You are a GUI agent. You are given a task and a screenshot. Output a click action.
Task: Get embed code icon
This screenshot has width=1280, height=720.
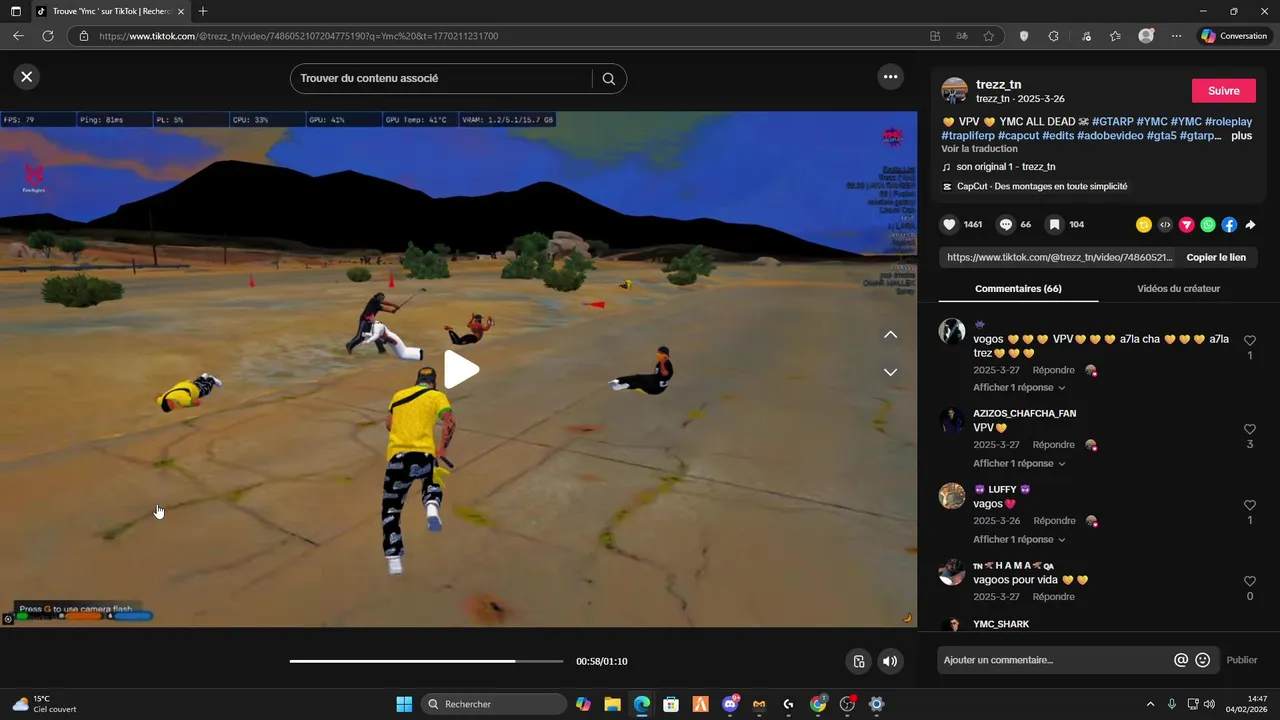[1165, 225]
